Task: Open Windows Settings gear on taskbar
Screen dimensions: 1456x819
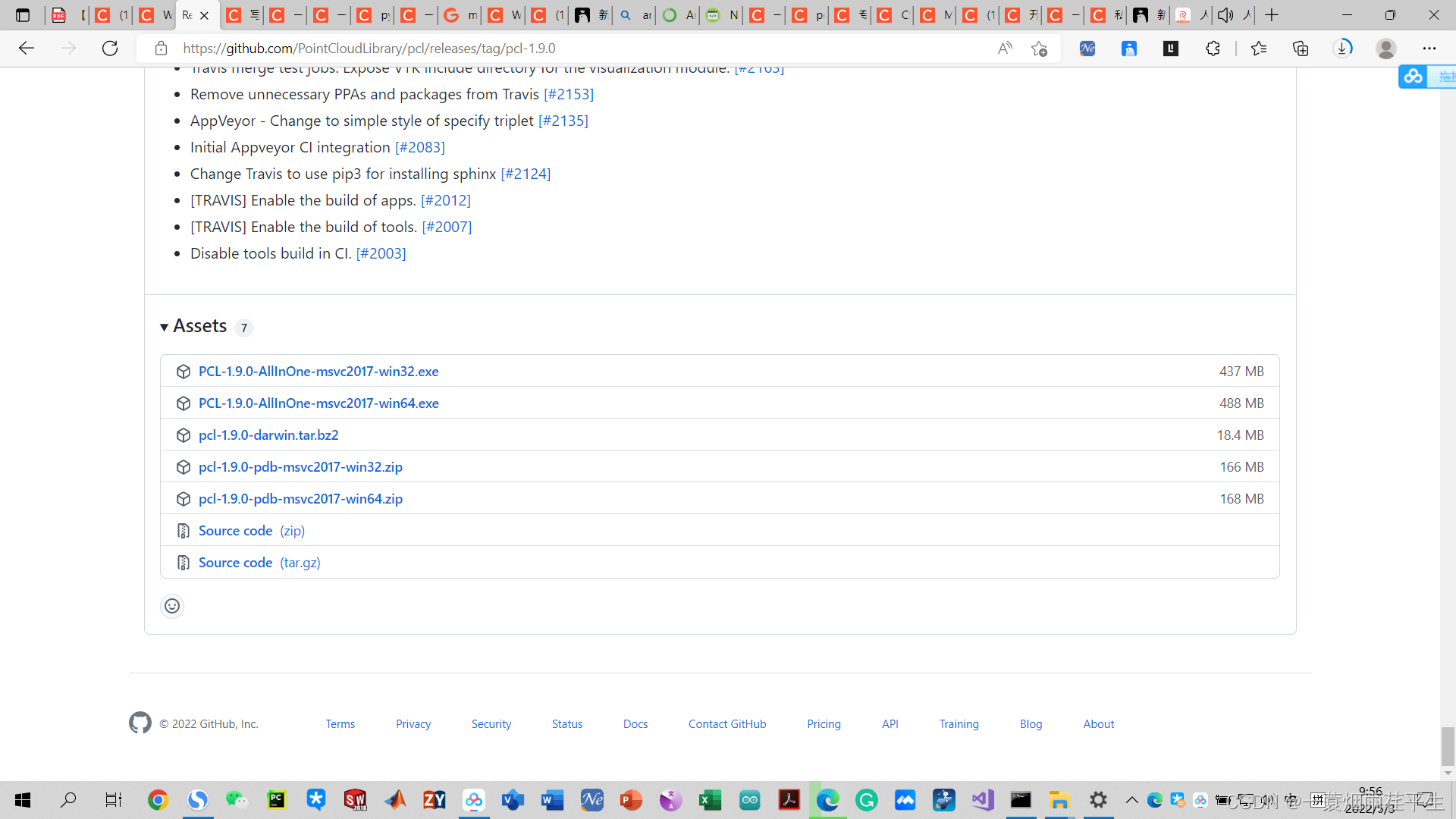Action: tap(1098, 800)
